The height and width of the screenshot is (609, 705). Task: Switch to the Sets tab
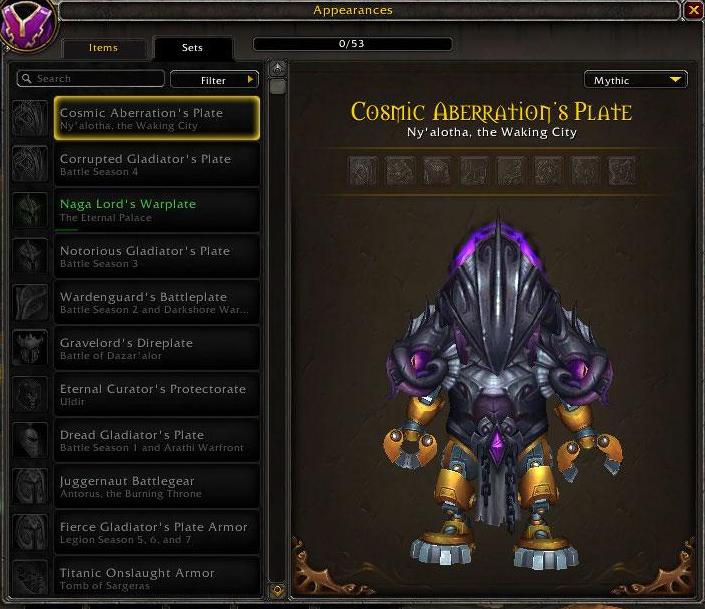[193, 48]
